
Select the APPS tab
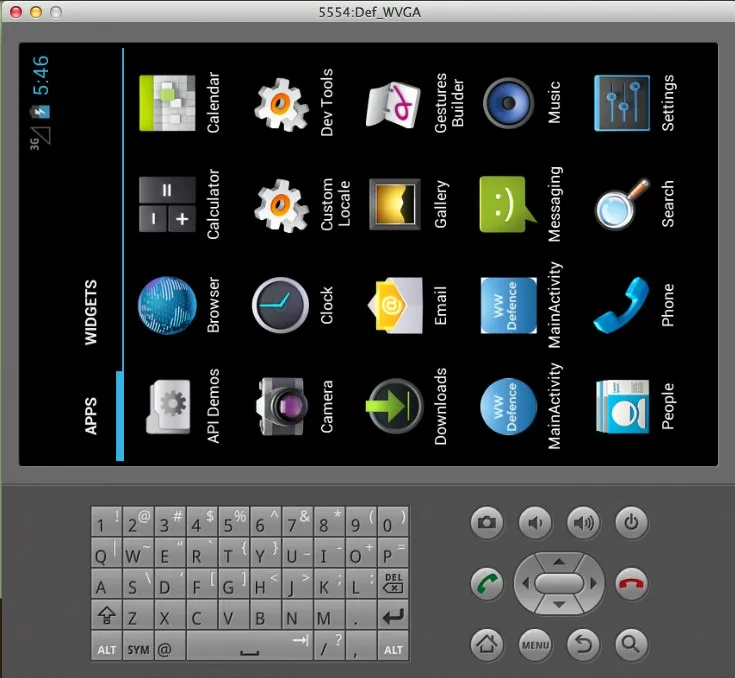[x=91, y=416]
